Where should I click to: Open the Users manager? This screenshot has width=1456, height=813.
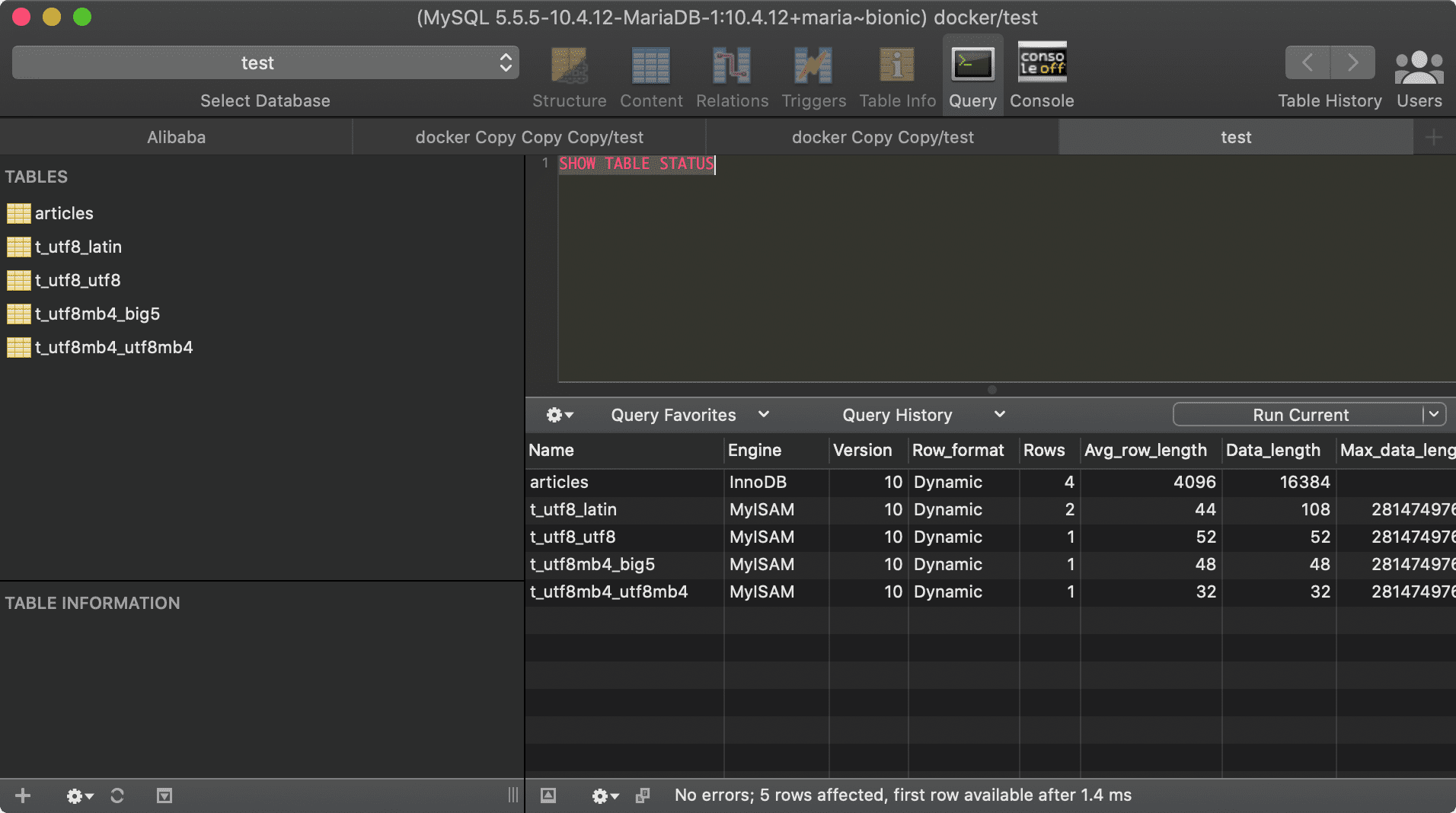[x=1419, y=74]
